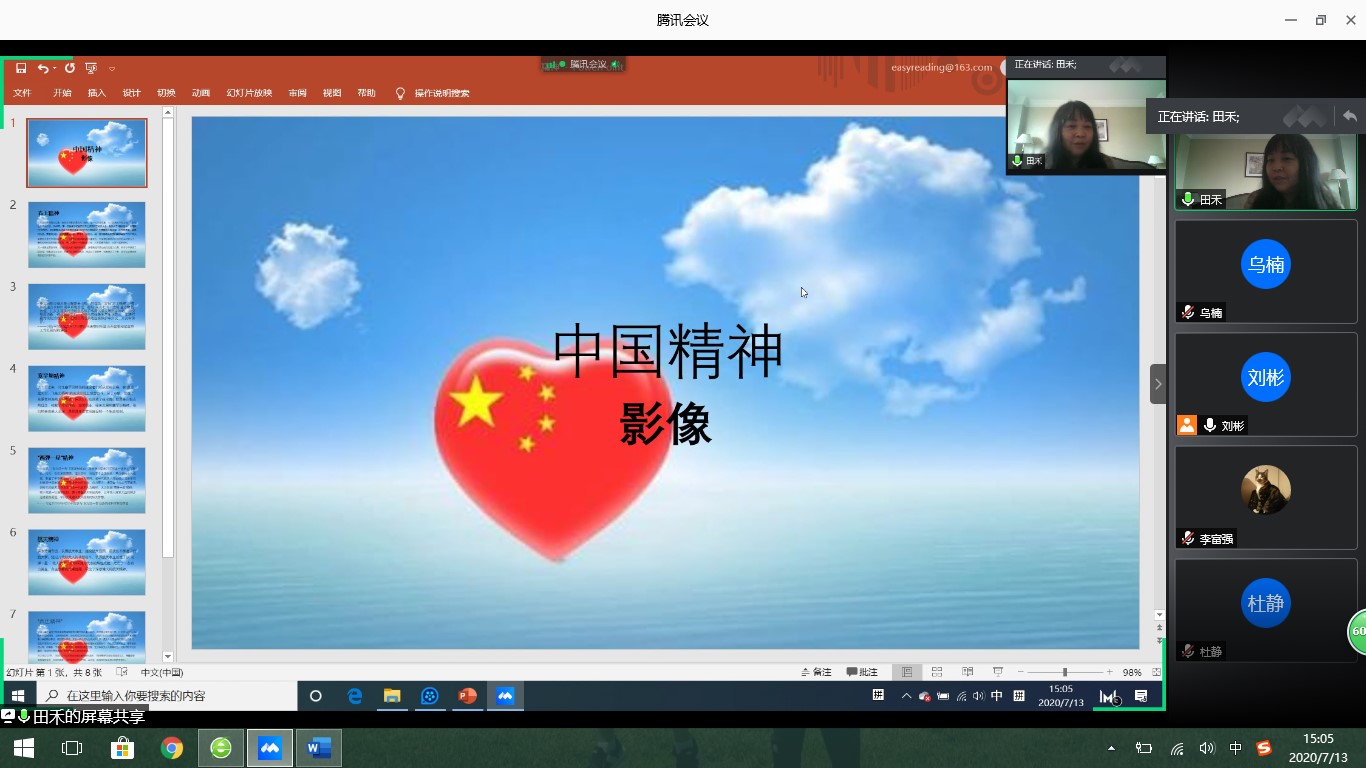
Task: Open Chrome from the outer Windows taskbar
Action: pyautogui.click(x=172, y=748)
